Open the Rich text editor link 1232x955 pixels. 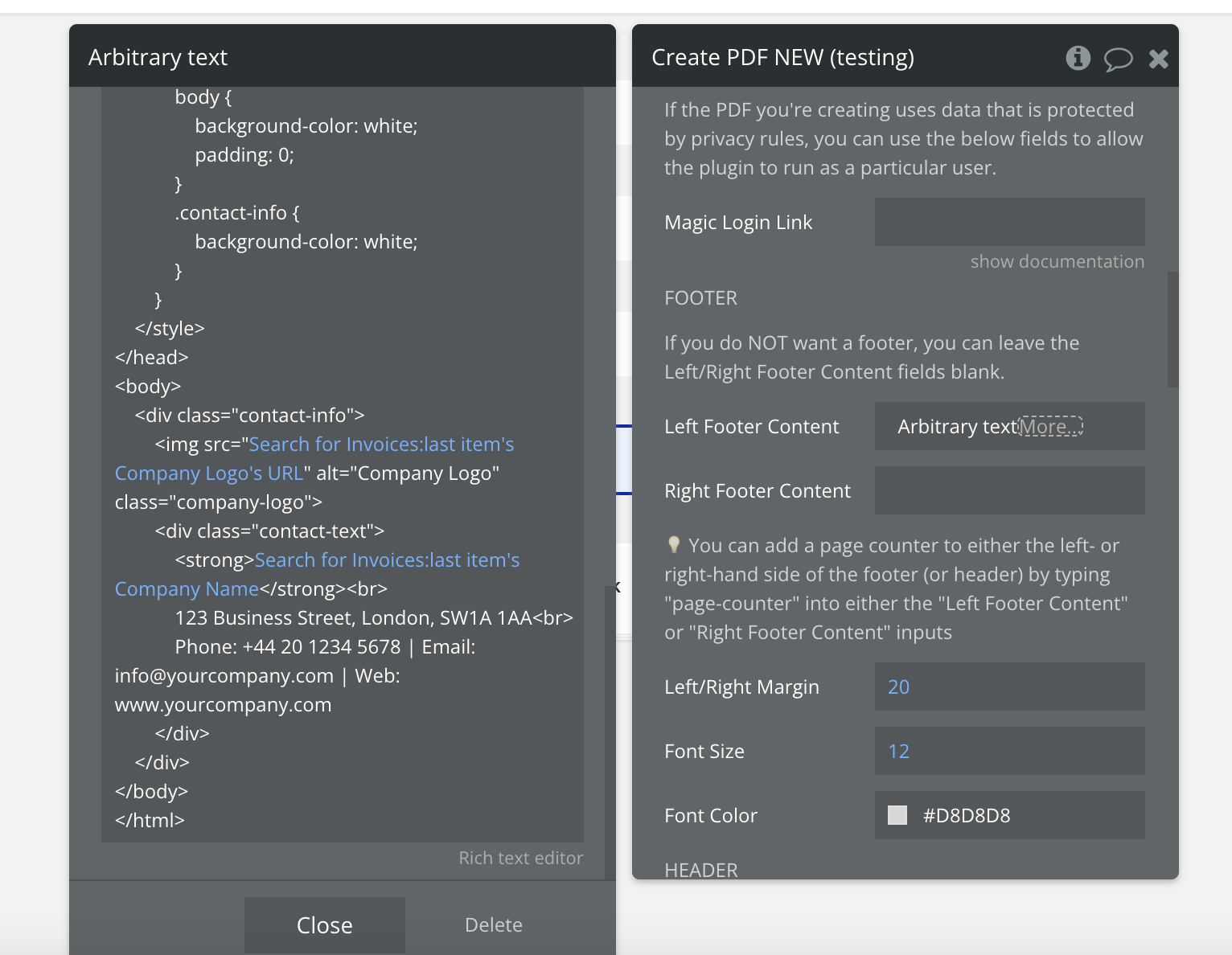[x=520, y=858]
